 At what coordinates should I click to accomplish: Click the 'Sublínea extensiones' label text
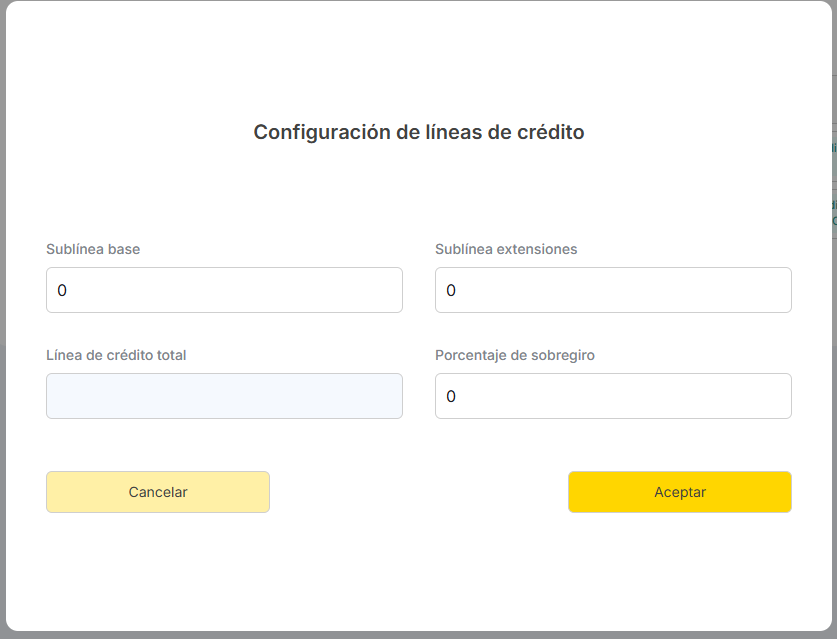point(506,249)
